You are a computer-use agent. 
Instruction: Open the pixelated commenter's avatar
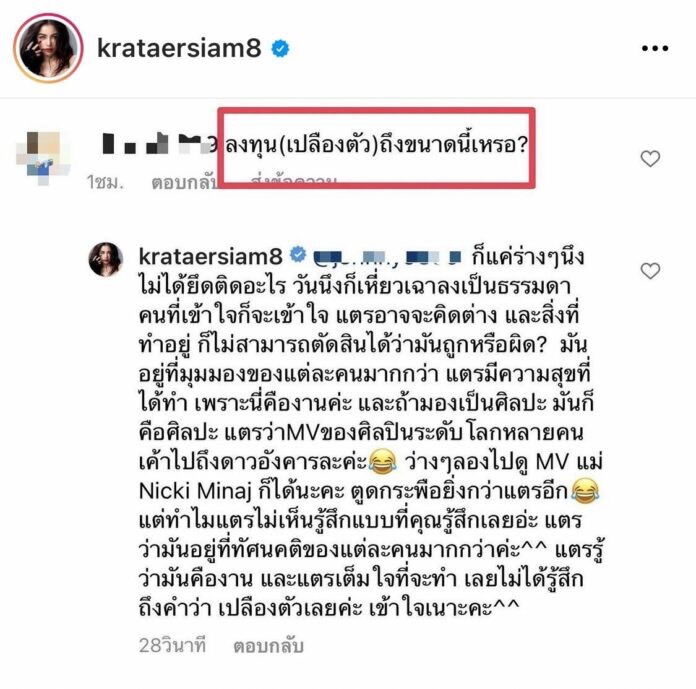pyautogui.click(x=43, y=158)
